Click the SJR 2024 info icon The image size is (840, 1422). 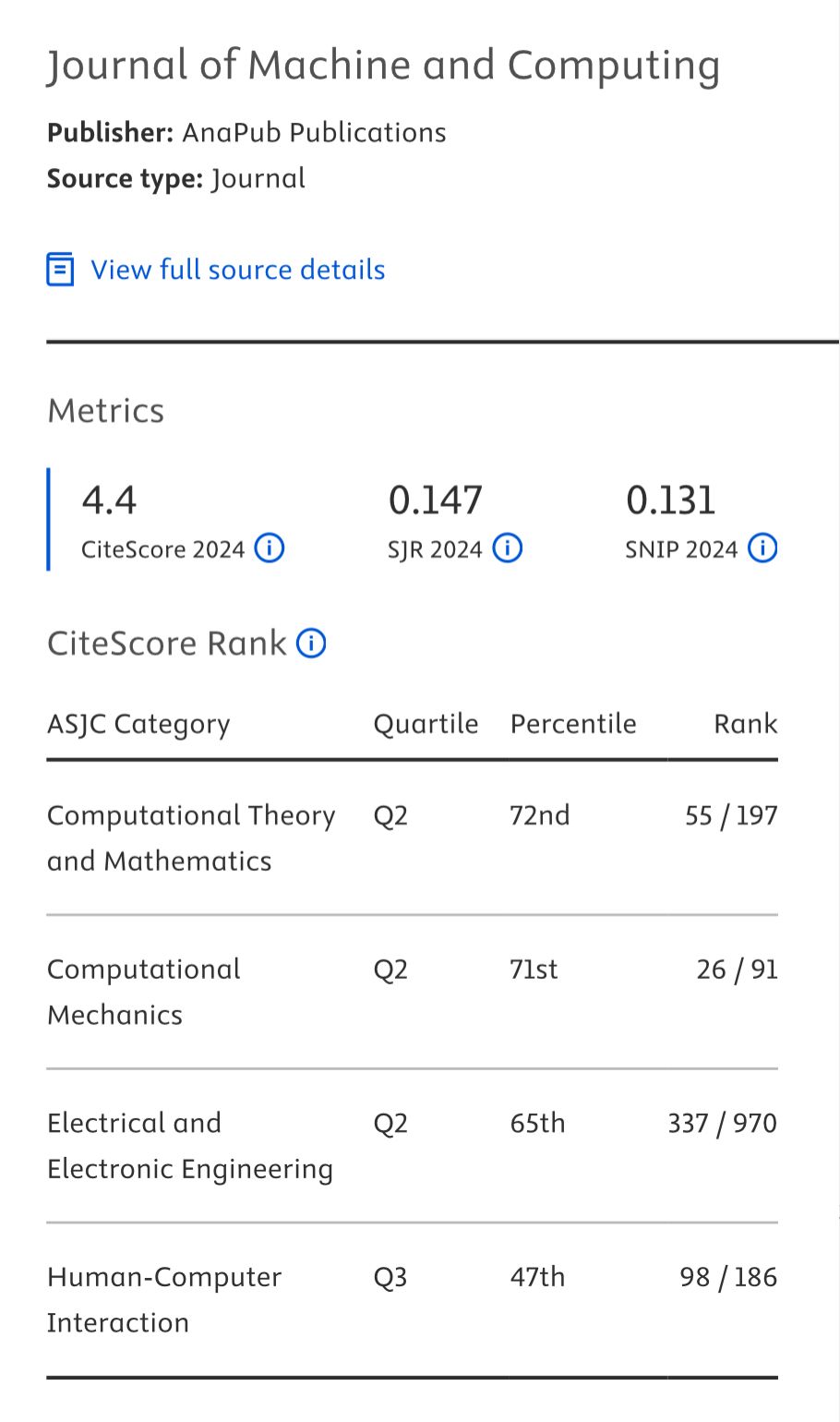click(507, 548)
